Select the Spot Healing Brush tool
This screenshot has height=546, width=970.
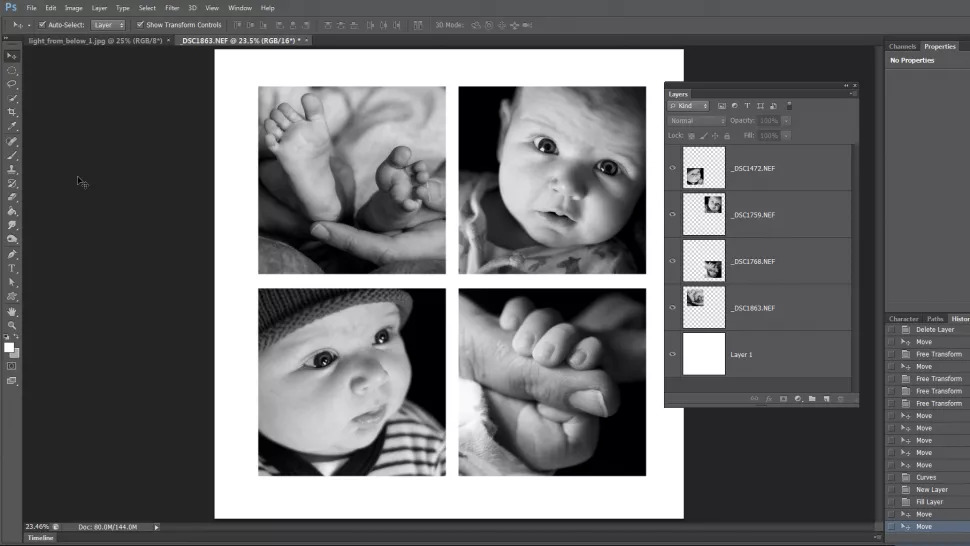[12, 142]
